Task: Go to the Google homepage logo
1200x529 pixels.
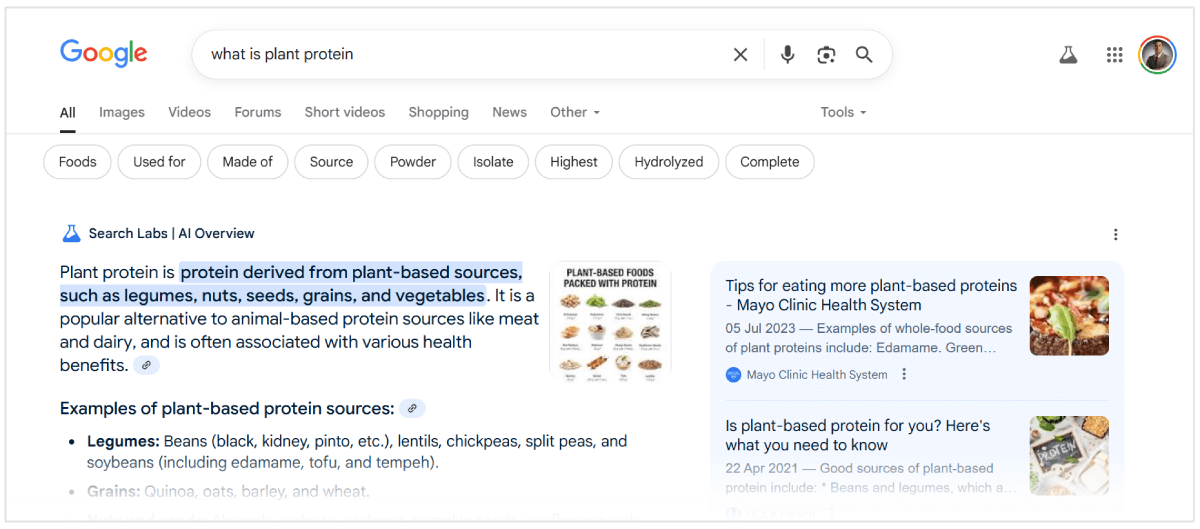Action: pyautogui.click(x=103, y=54)
